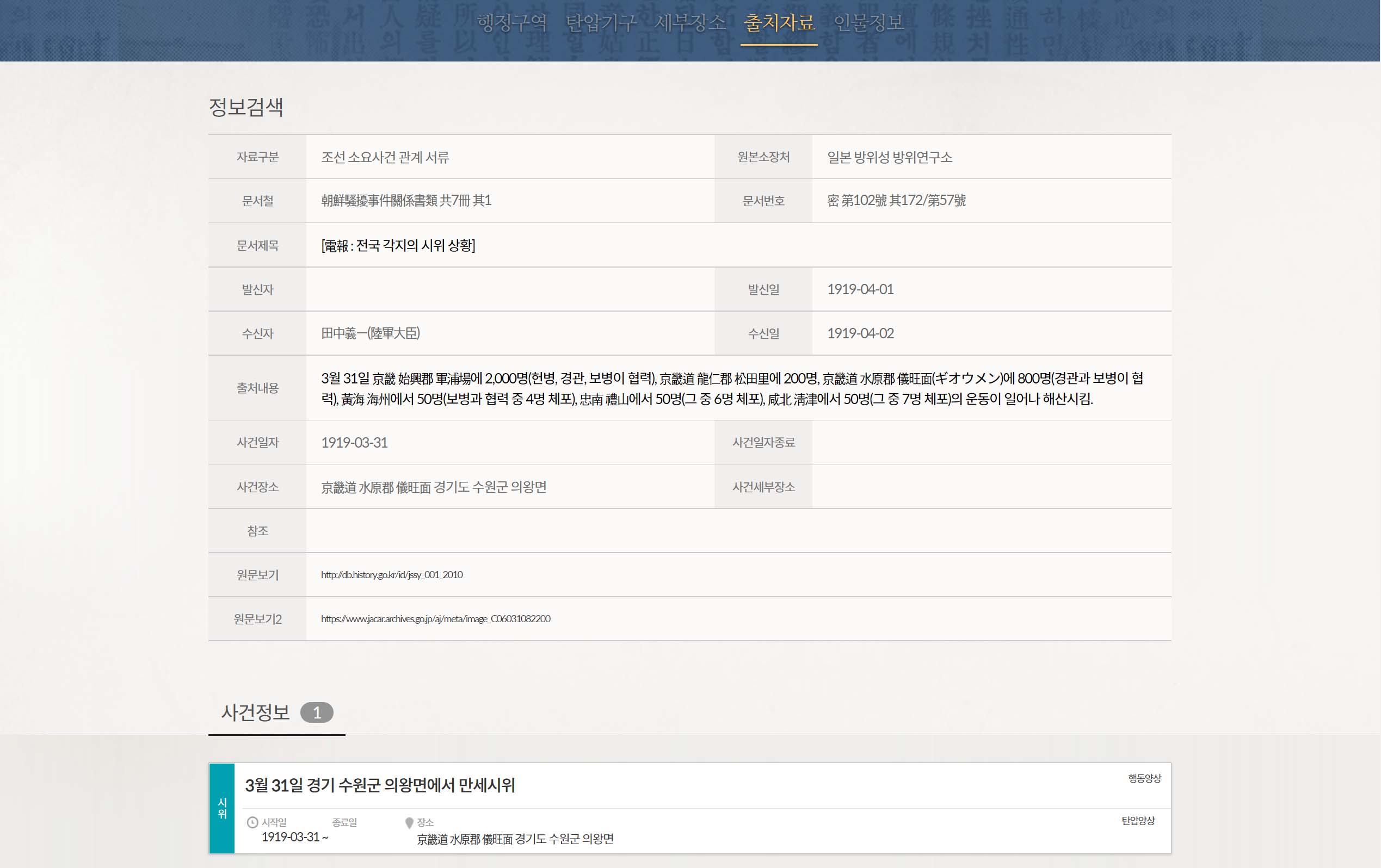Click the location pin icon beside 장소

(409, 823)
